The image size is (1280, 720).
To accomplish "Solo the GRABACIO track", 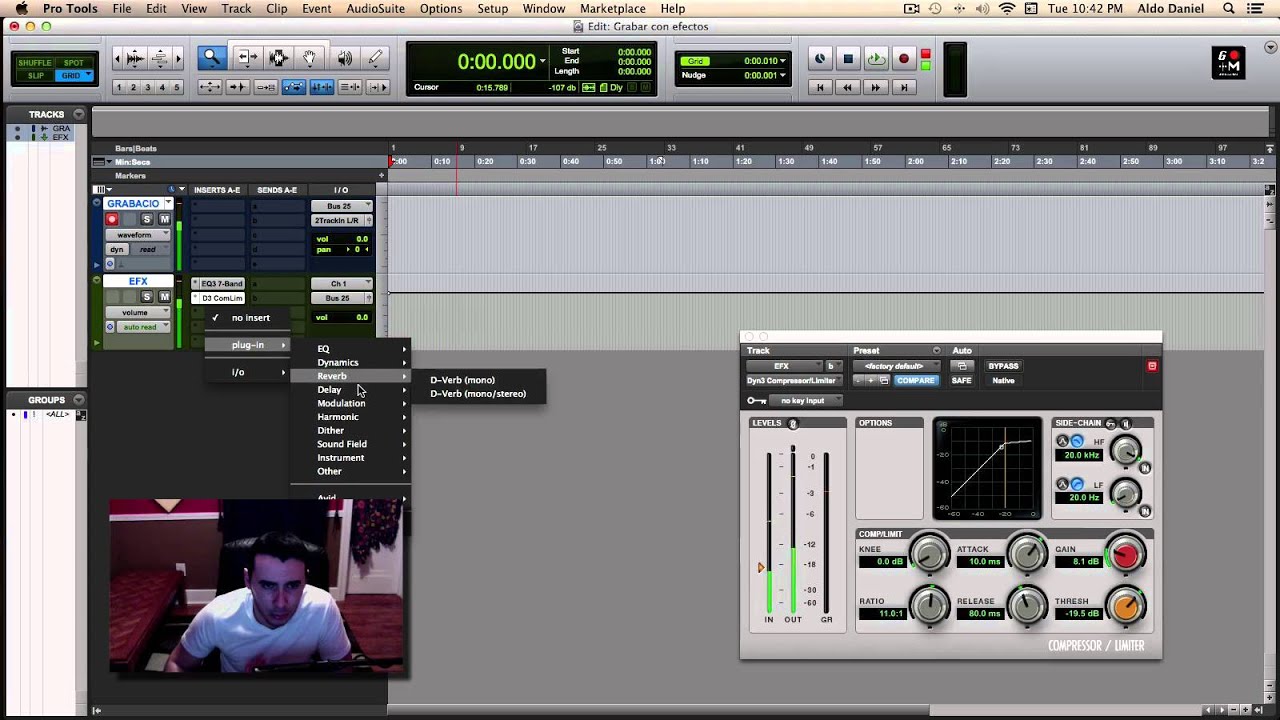I will [x=147, y=219].
